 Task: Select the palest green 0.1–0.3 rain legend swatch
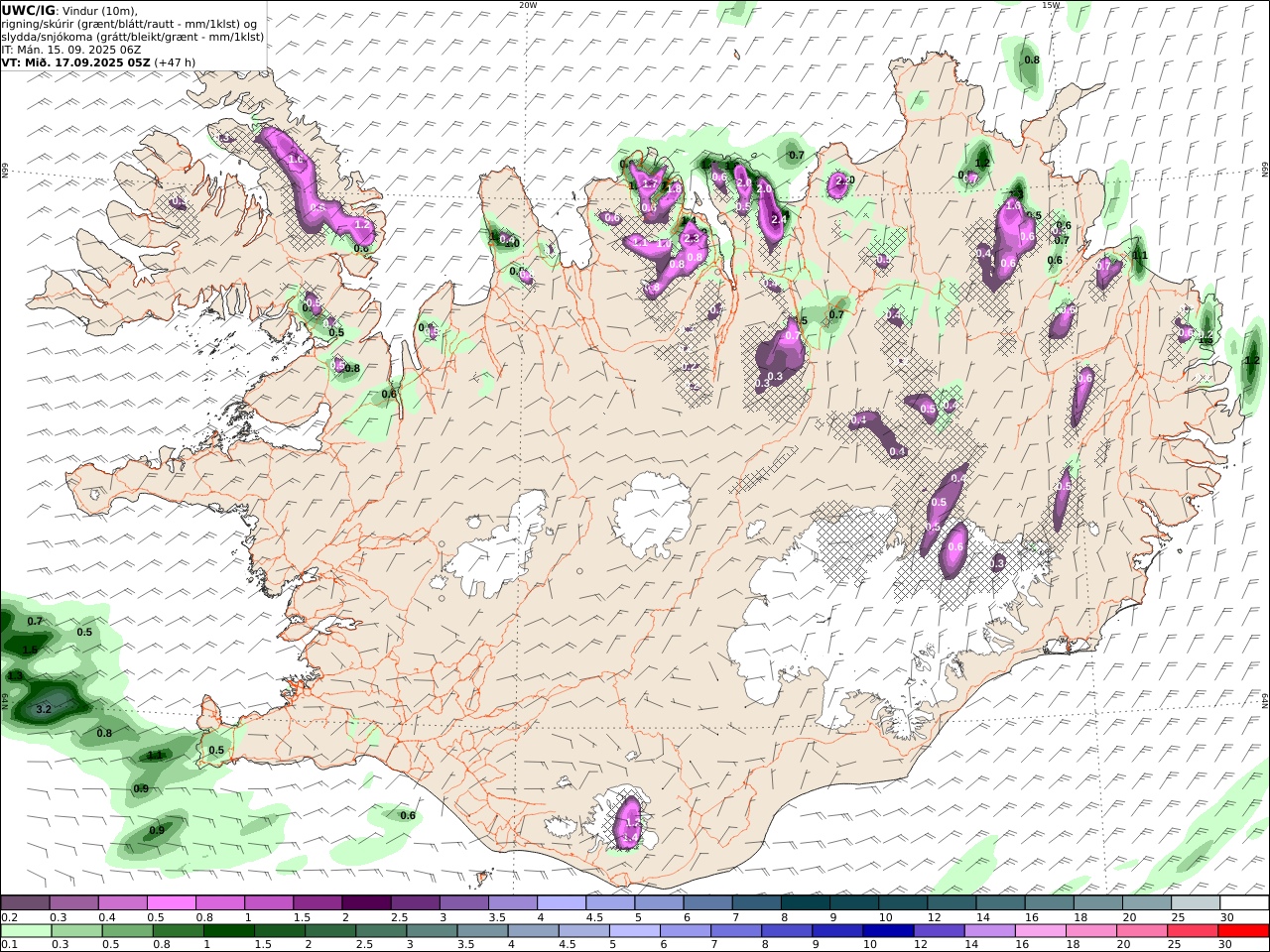coord(26,931)
